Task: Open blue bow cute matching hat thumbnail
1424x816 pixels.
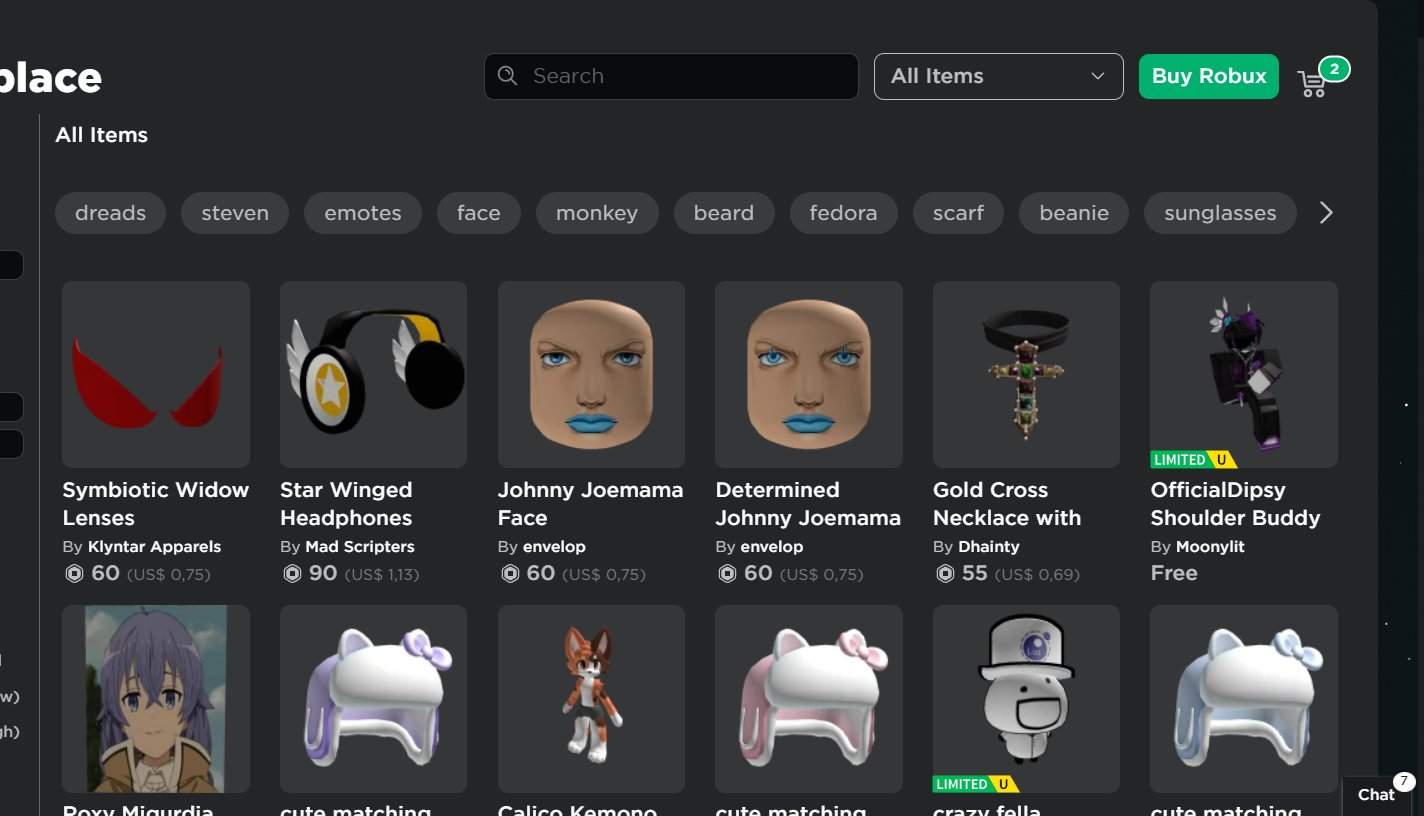Action: (1244, 699)
